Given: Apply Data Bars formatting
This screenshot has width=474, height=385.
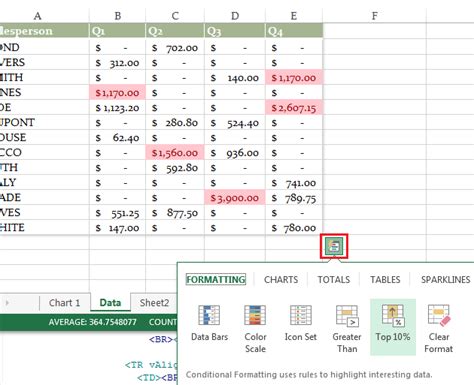Looking at the screenshot, I should tap(209, 323).
